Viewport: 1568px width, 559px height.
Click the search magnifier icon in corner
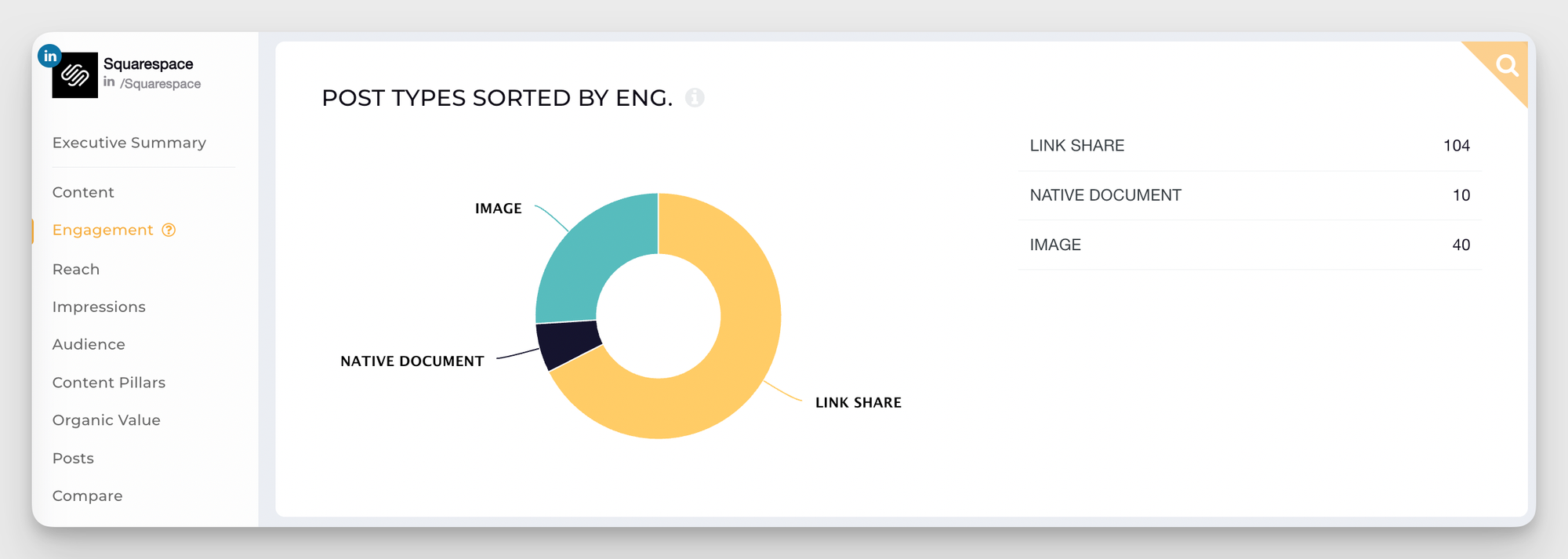[x=1507, y=65]
